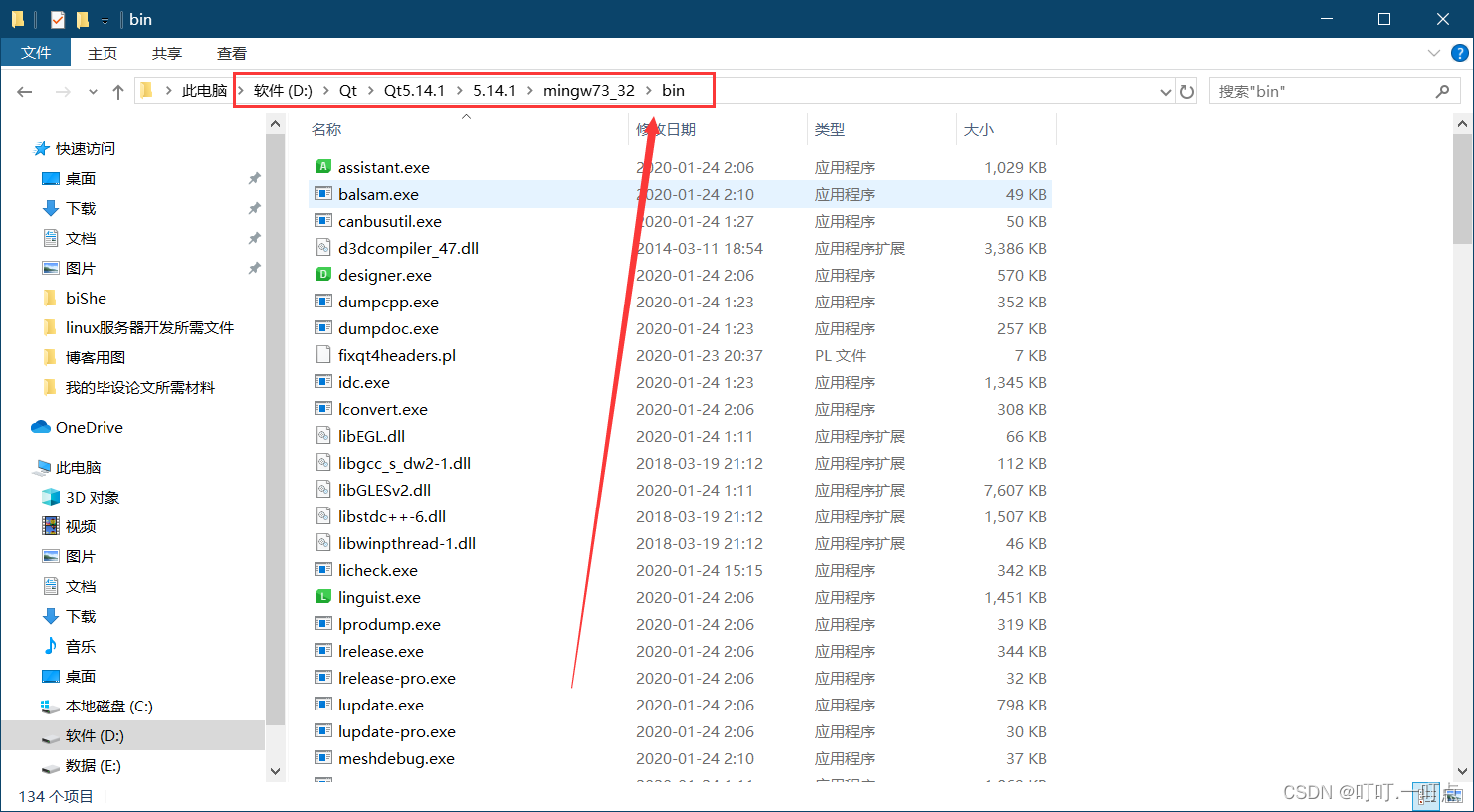
Task: Select file canbusutil.exe
Action: [389, 222]
